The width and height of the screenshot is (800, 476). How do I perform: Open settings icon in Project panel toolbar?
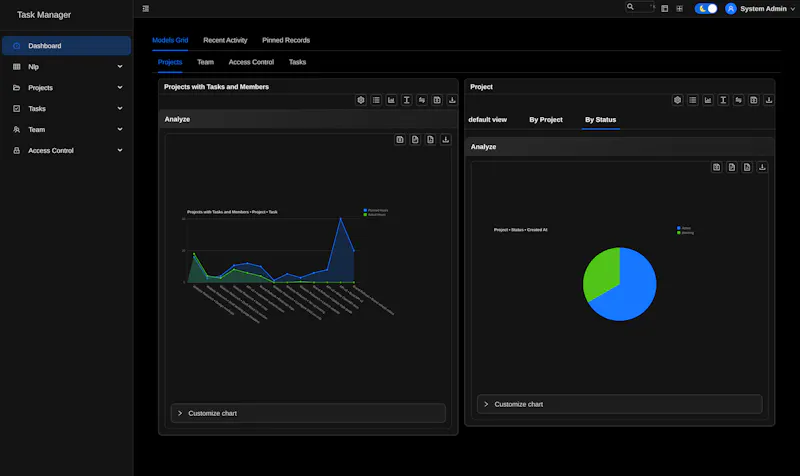click(678, 100)
